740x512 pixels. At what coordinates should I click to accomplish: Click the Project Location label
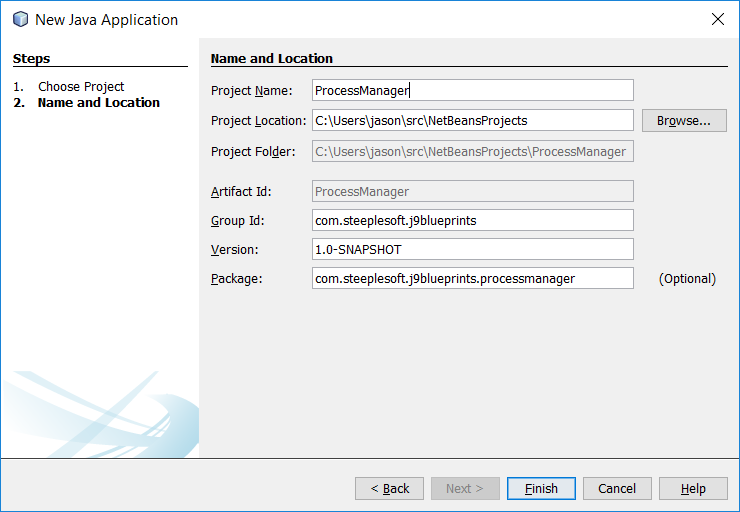259,121
